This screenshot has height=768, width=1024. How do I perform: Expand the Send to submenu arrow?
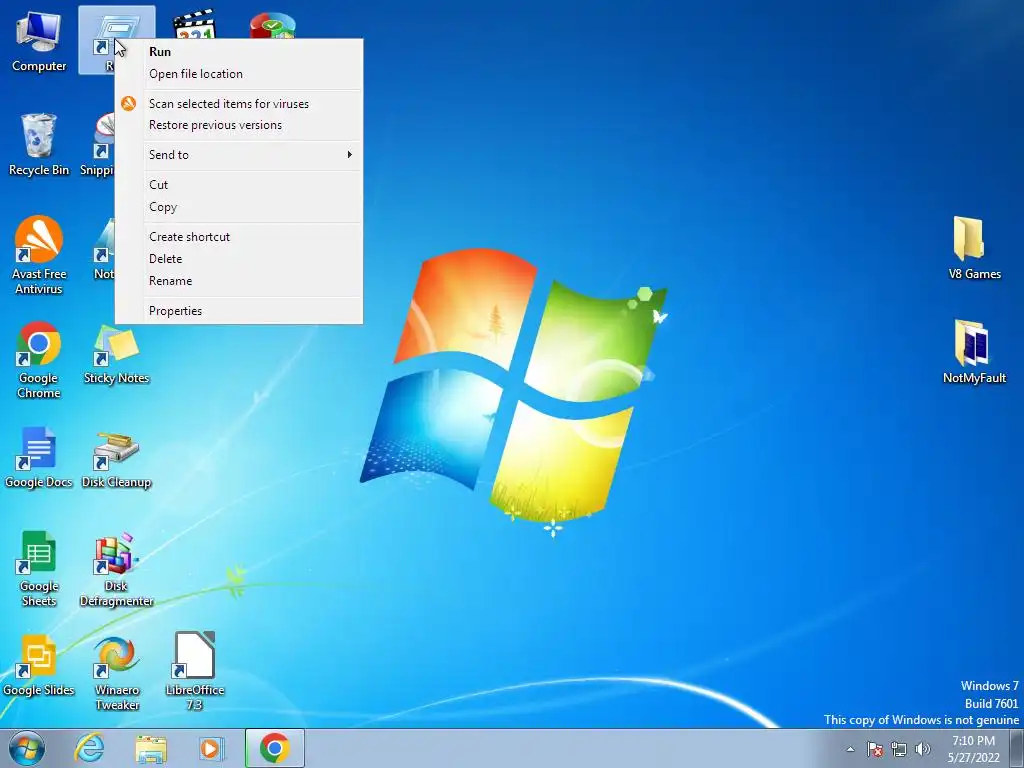pos(349,155)
